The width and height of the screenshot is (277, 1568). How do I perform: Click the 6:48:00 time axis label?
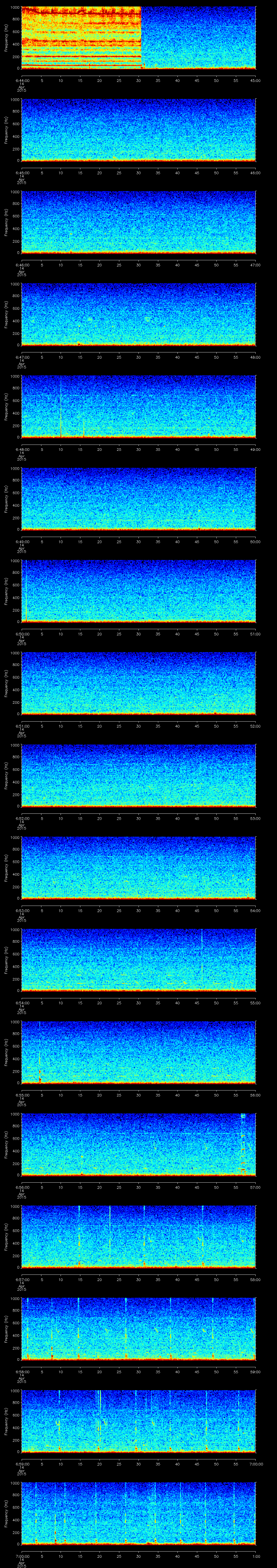(x=22, y=450)
